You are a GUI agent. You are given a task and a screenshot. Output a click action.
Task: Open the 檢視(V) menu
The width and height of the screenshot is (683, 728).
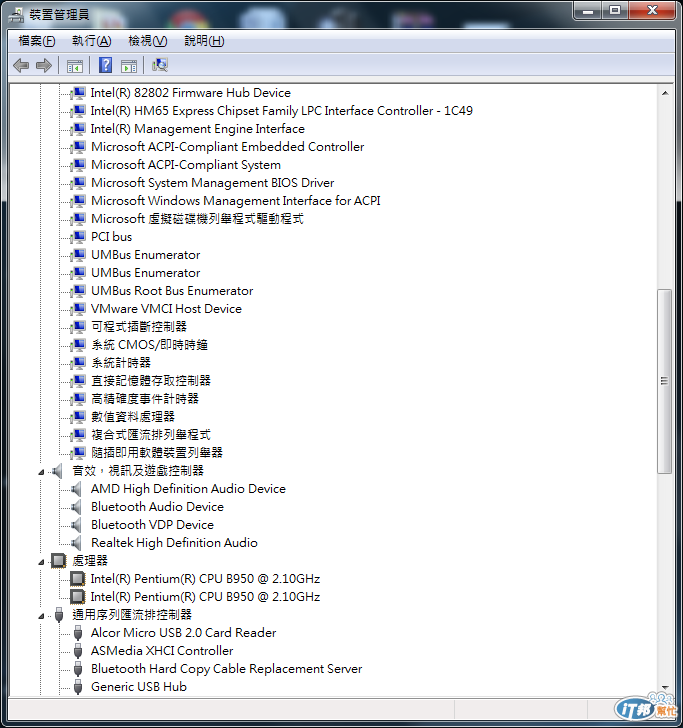(148, 41)
